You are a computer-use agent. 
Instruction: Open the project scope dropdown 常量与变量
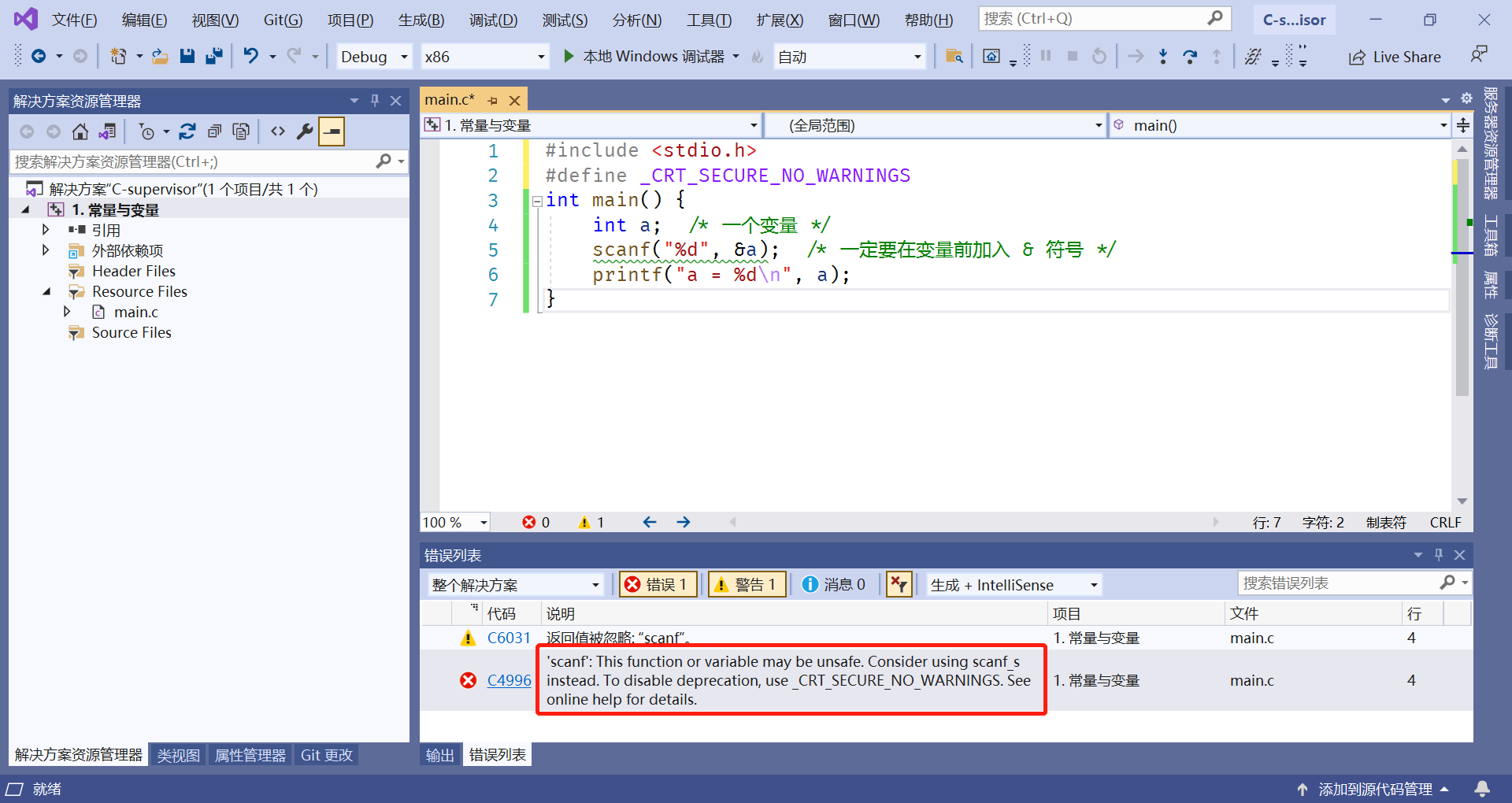[591, 125]
